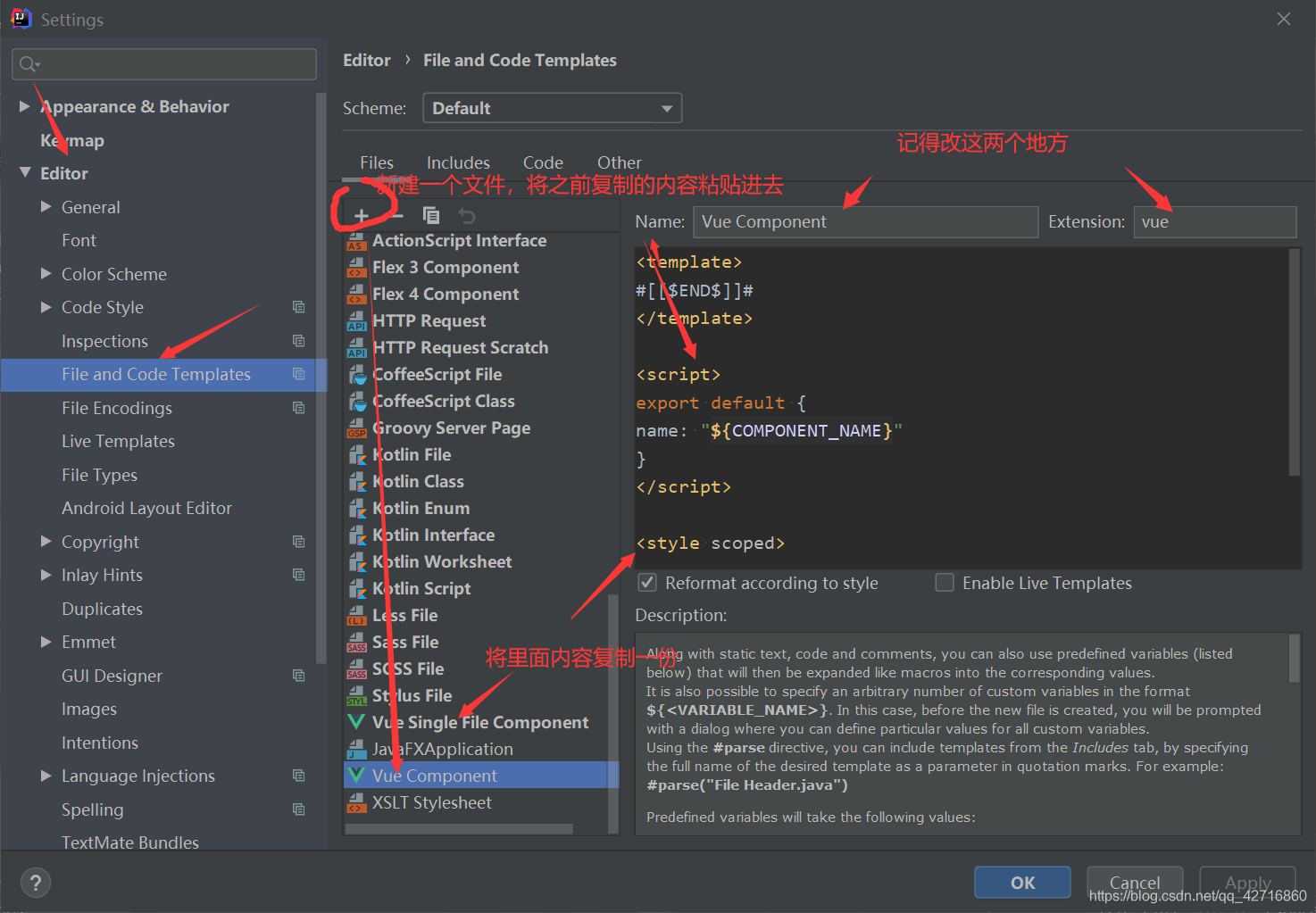The height and width of the screenshot is (913, 1316).
Task: Click the Groovy Server Page icon
Action: click(356, 428)
